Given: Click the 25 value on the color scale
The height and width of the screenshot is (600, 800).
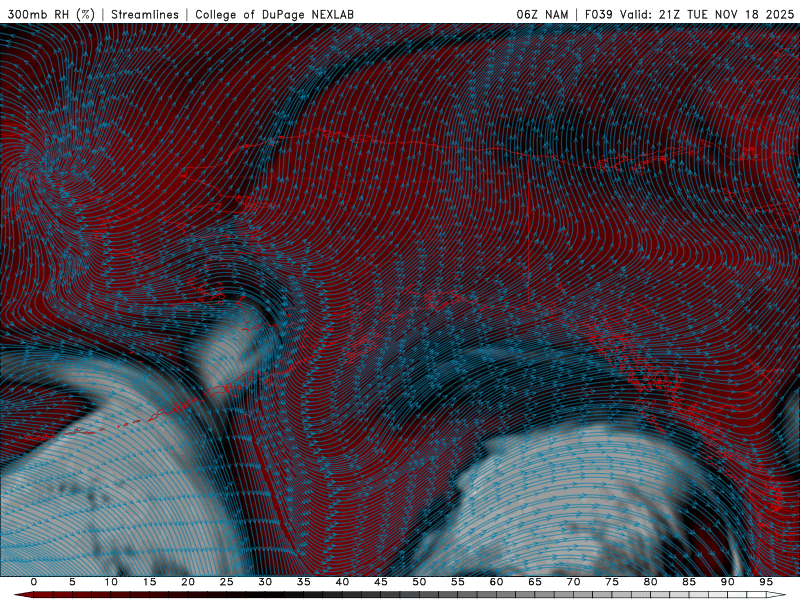Looking at the screenshot, I should [x=227, y=582].
